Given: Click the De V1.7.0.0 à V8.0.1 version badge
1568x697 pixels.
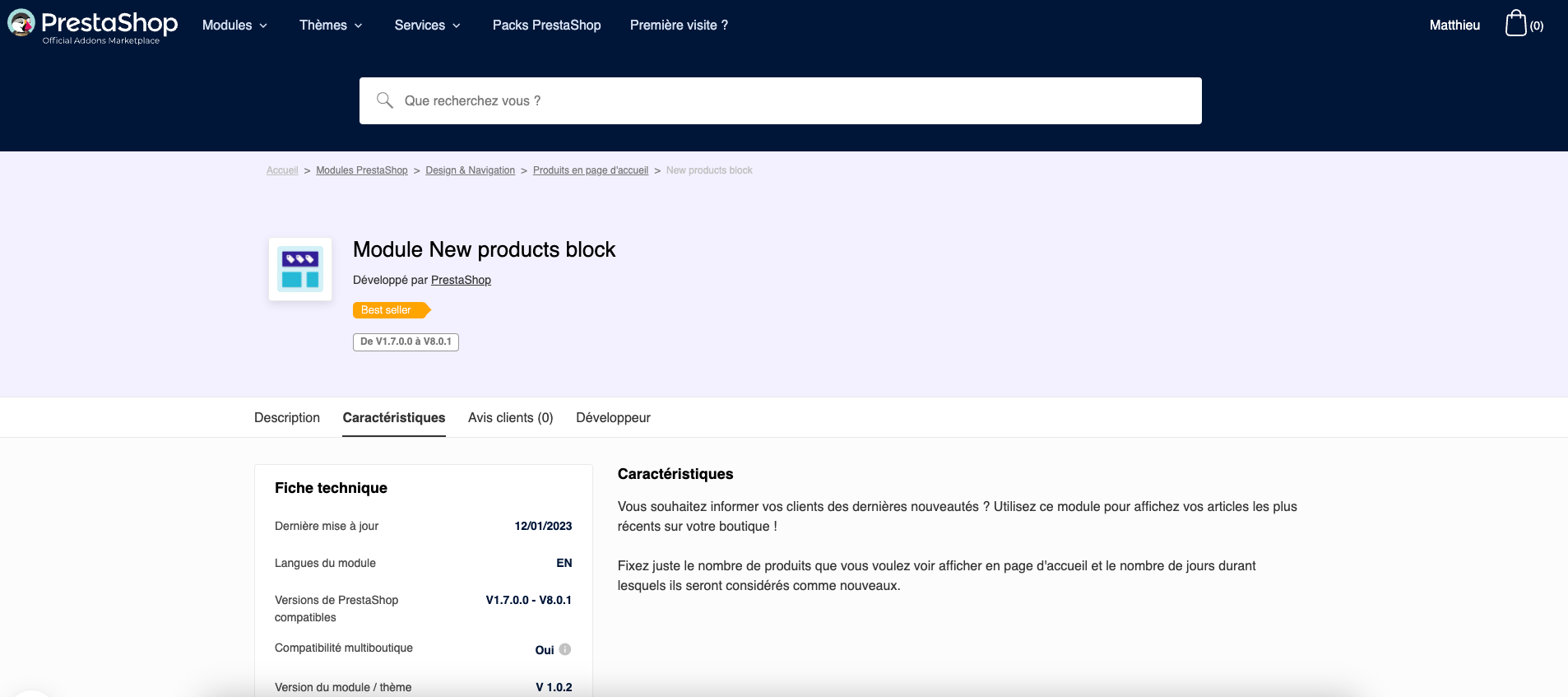Looking at the screenshot, I should (x=406, y=342).
